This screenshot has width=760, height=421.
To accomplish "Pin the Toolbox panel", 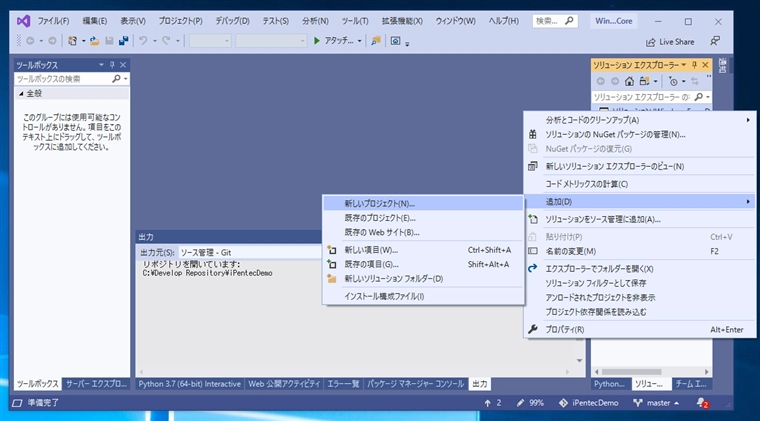I will [x=112, y=64].
